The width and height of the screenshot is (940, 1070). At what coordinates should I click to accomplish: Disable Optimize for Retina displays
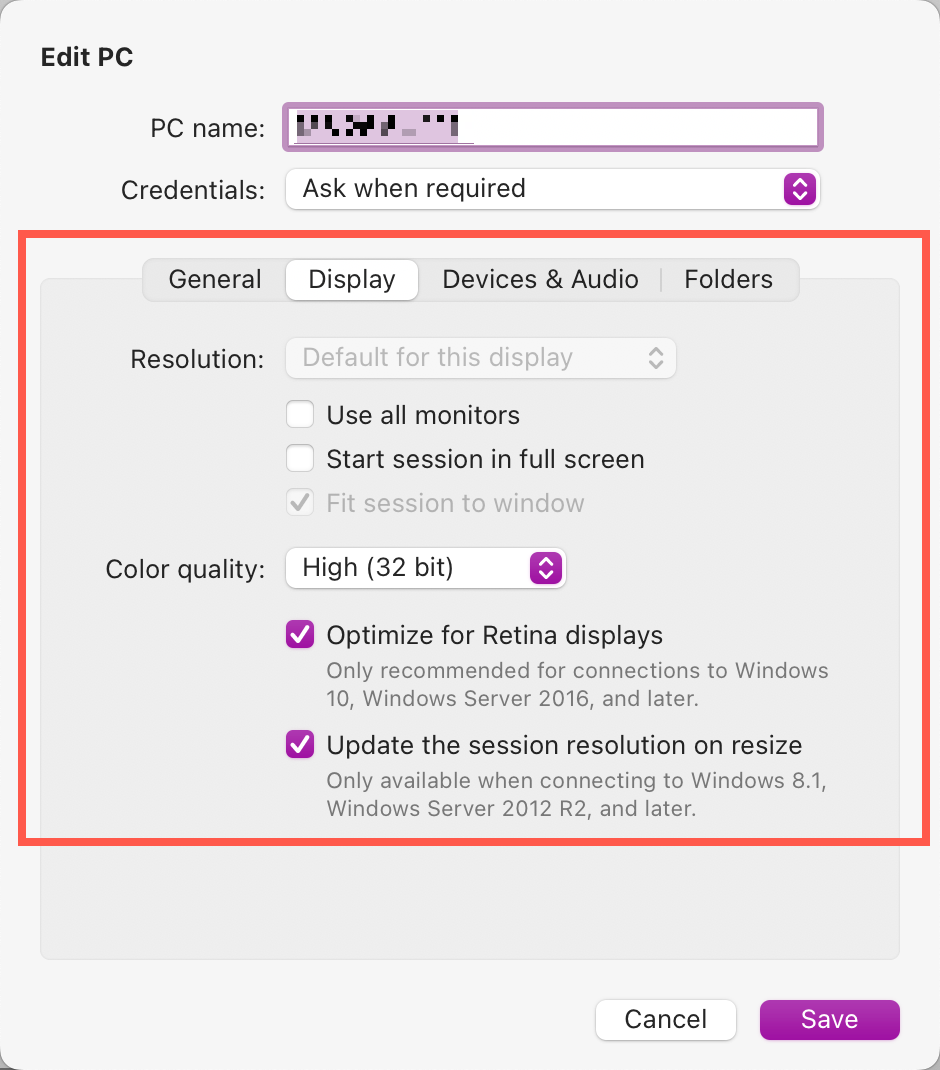click(300, 635)
